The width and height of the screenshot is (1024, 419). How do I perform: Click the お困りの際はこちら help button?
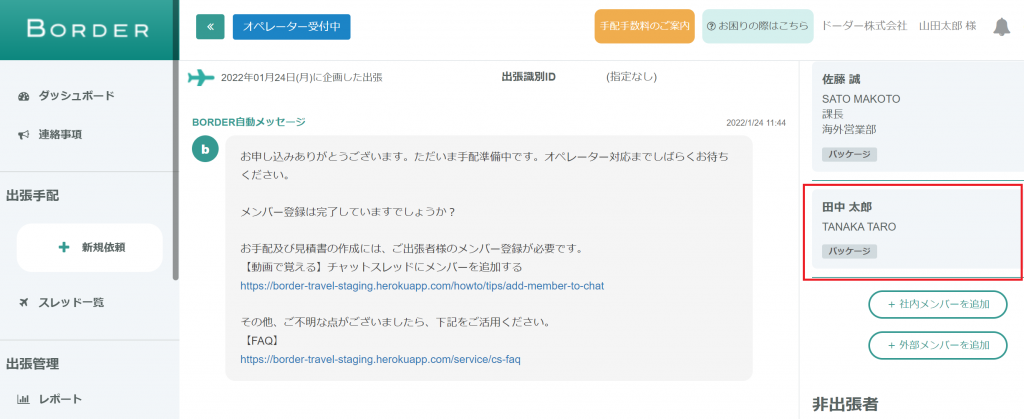click(x=756, y=27)
